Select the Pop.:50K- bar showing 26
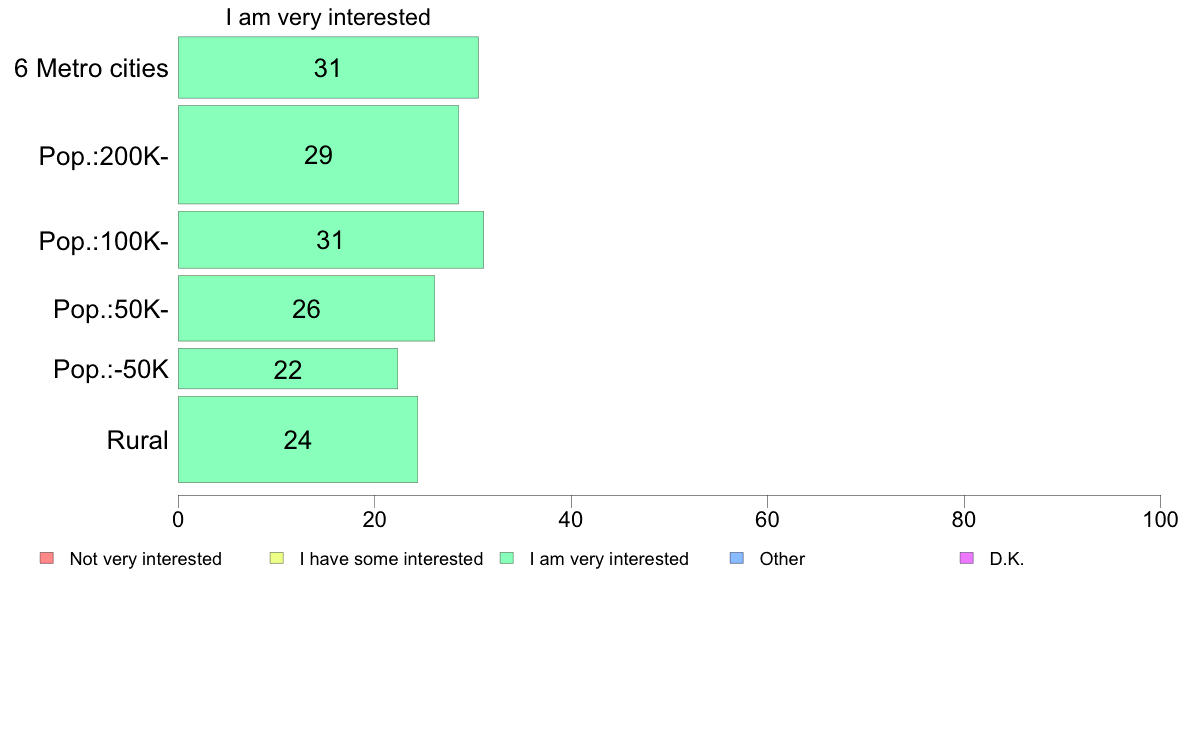This screenshot has height=736, width=1188. point(306,308)
